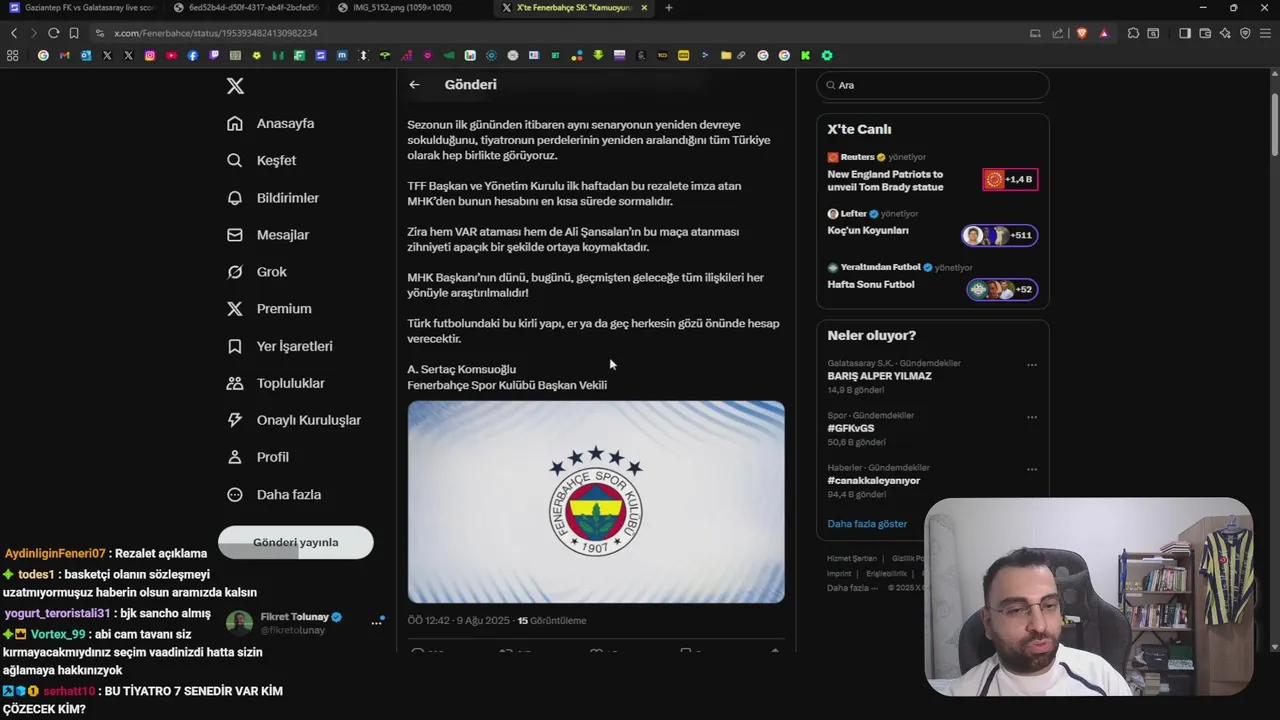The image size is (1280, 720).
Task: Open the Fikret Tolunay account menu dots
Action: [377, 622]
